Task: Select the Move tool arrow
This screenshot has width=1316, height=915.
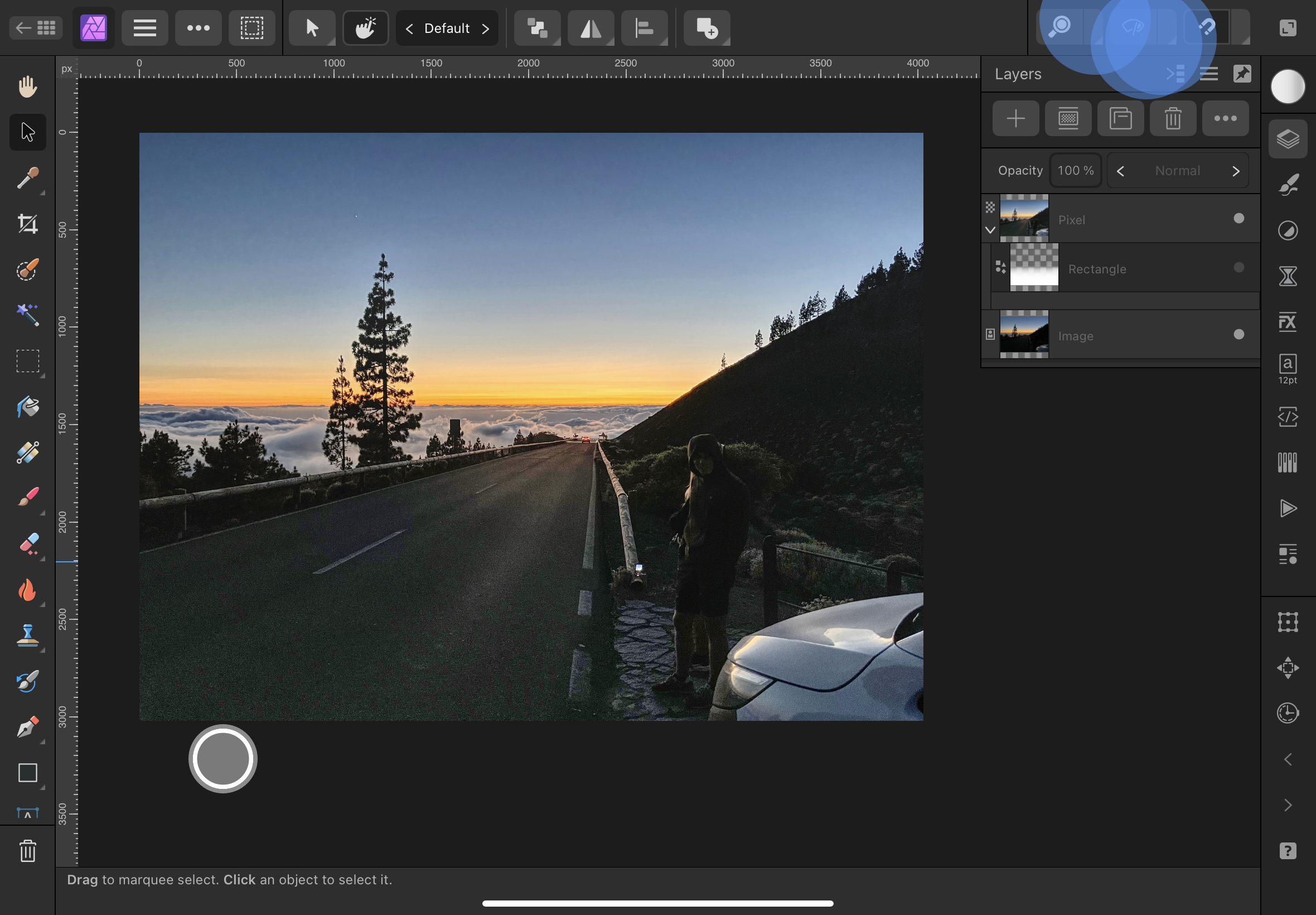Action: coord(27,132)
